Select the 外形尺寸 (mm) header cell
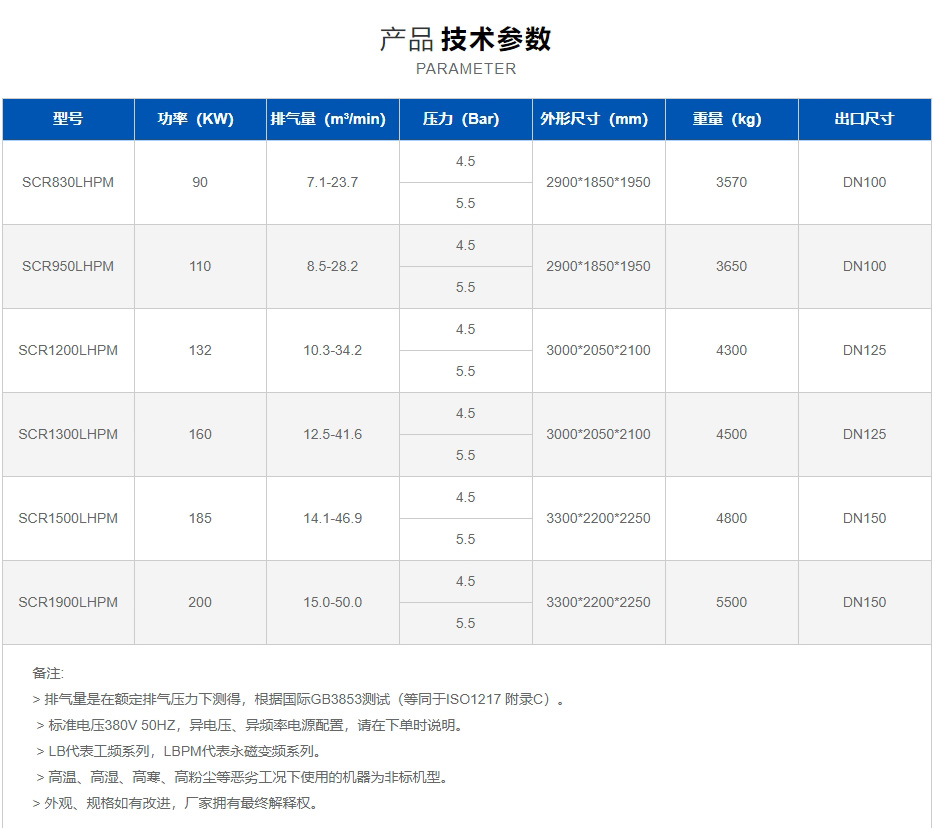Image resolution: width=933 pixels, height=828 pixels. [598, 119]
